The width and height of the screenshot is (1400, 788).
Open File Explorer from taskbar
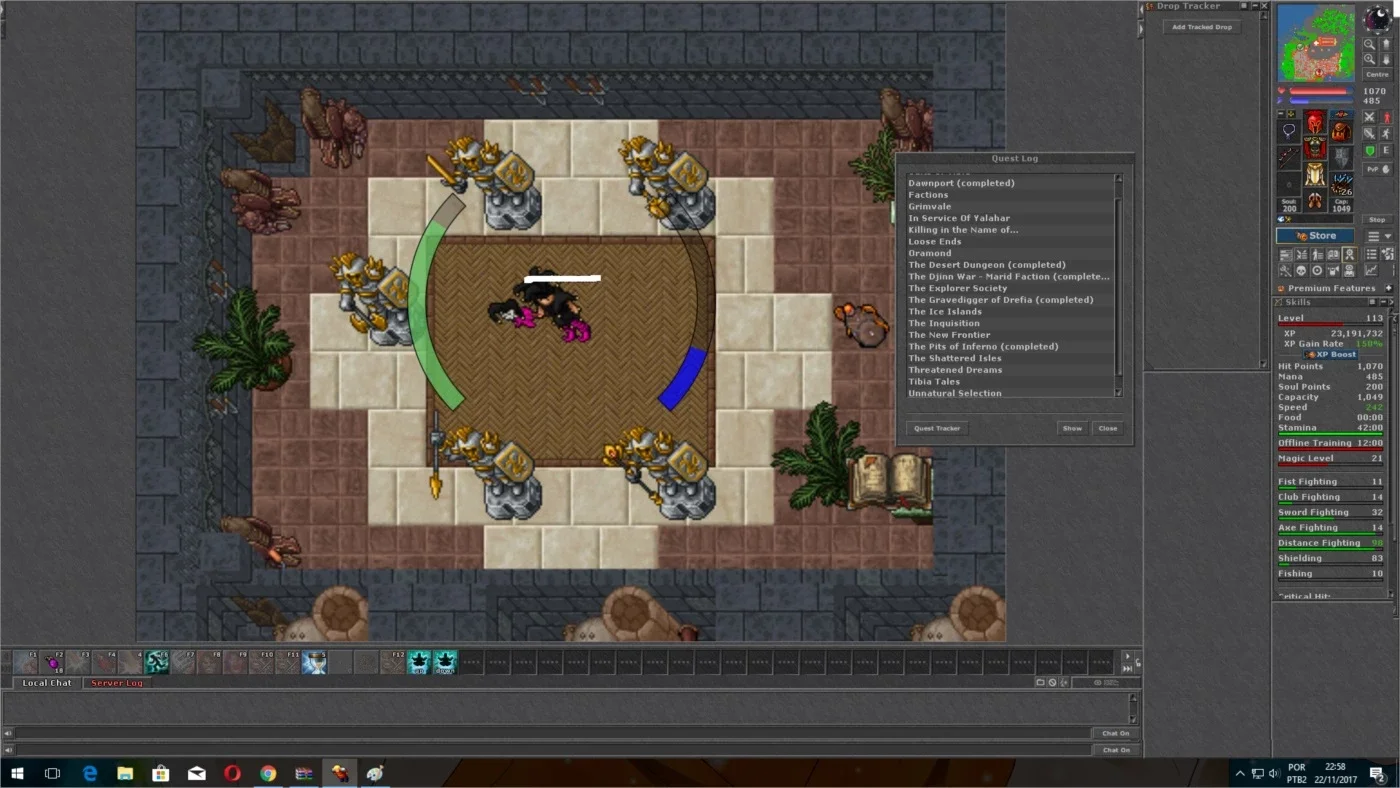[x=125, y=773]
